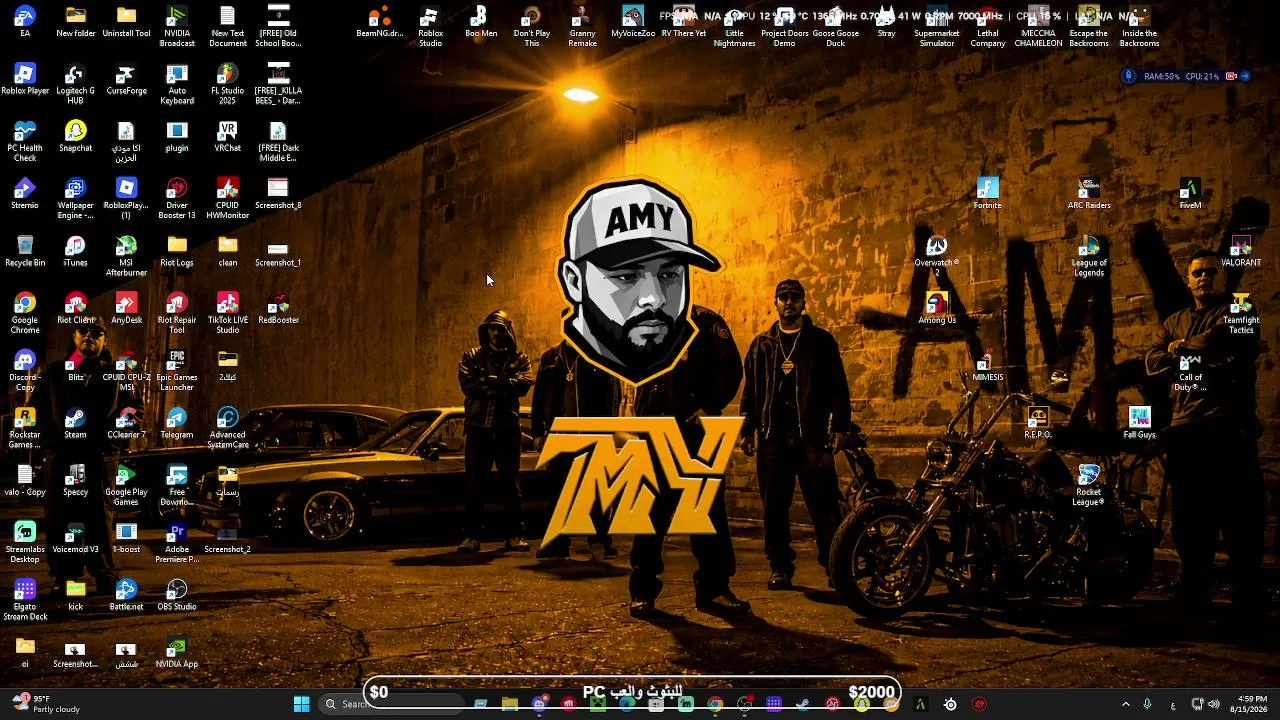Screen dimensions: 1280x720
Task: Open the volume control in system tray
Action: 1214,704
